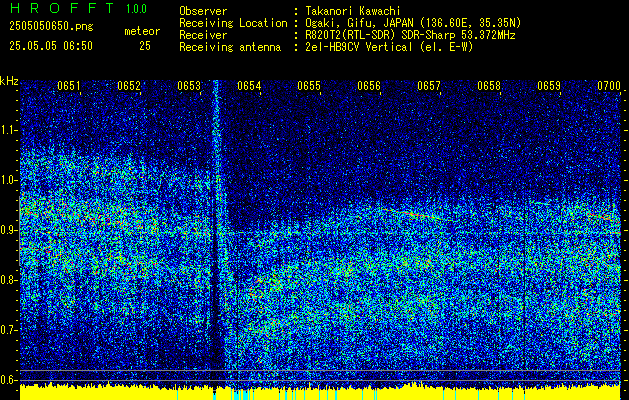The height and width of the screenshot is (400, 629).
Task: Click the 0.6 kHz axis label
Action: pyautogui.click(x=8, y=380)
